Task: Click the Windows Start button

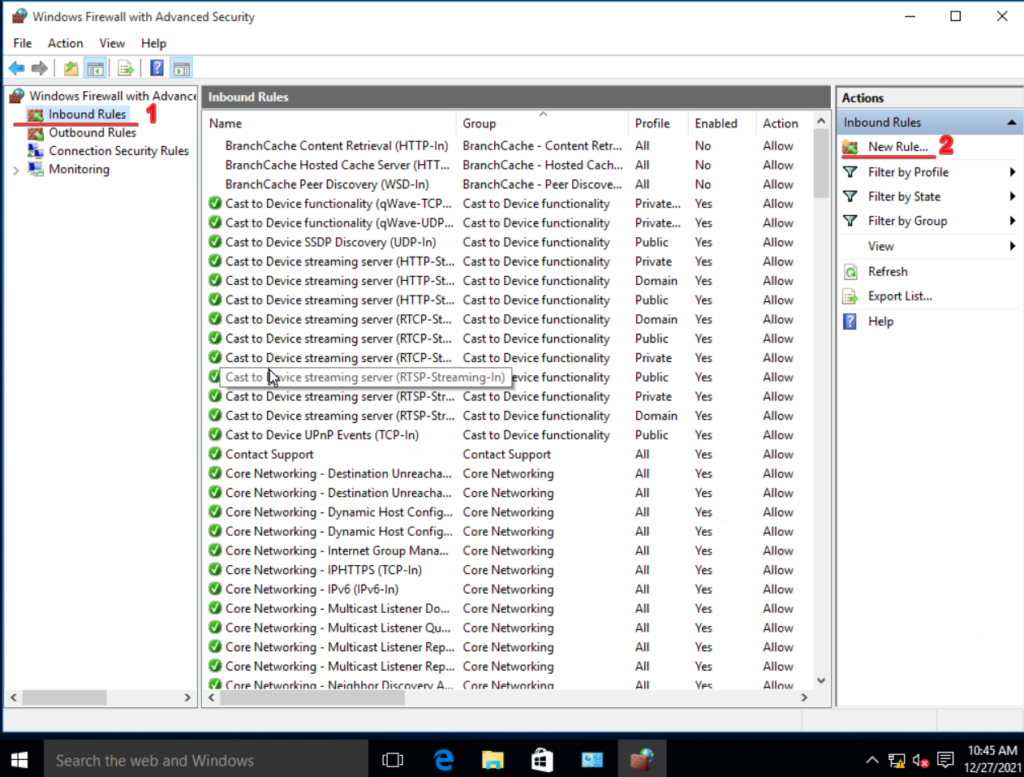Action: [20, 760]
